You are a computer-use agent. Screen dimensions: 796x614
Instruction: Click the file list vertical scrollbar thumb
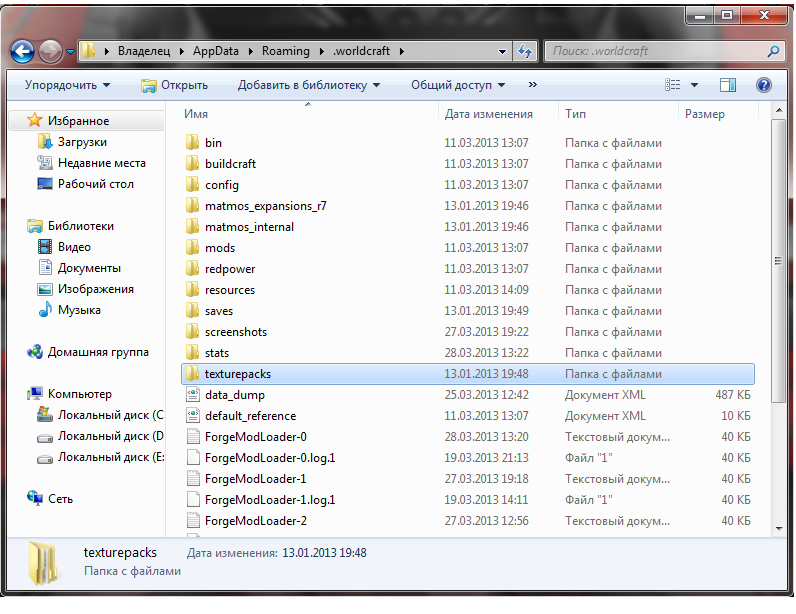tap(778, 261)
